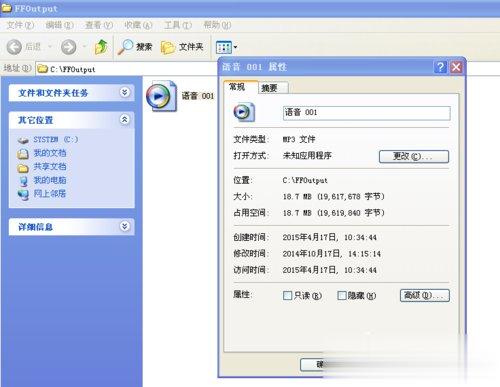This screenshot has height=387, width=500.
Task: Click 未知应用程序 open-with text
Action: (307, 155)
